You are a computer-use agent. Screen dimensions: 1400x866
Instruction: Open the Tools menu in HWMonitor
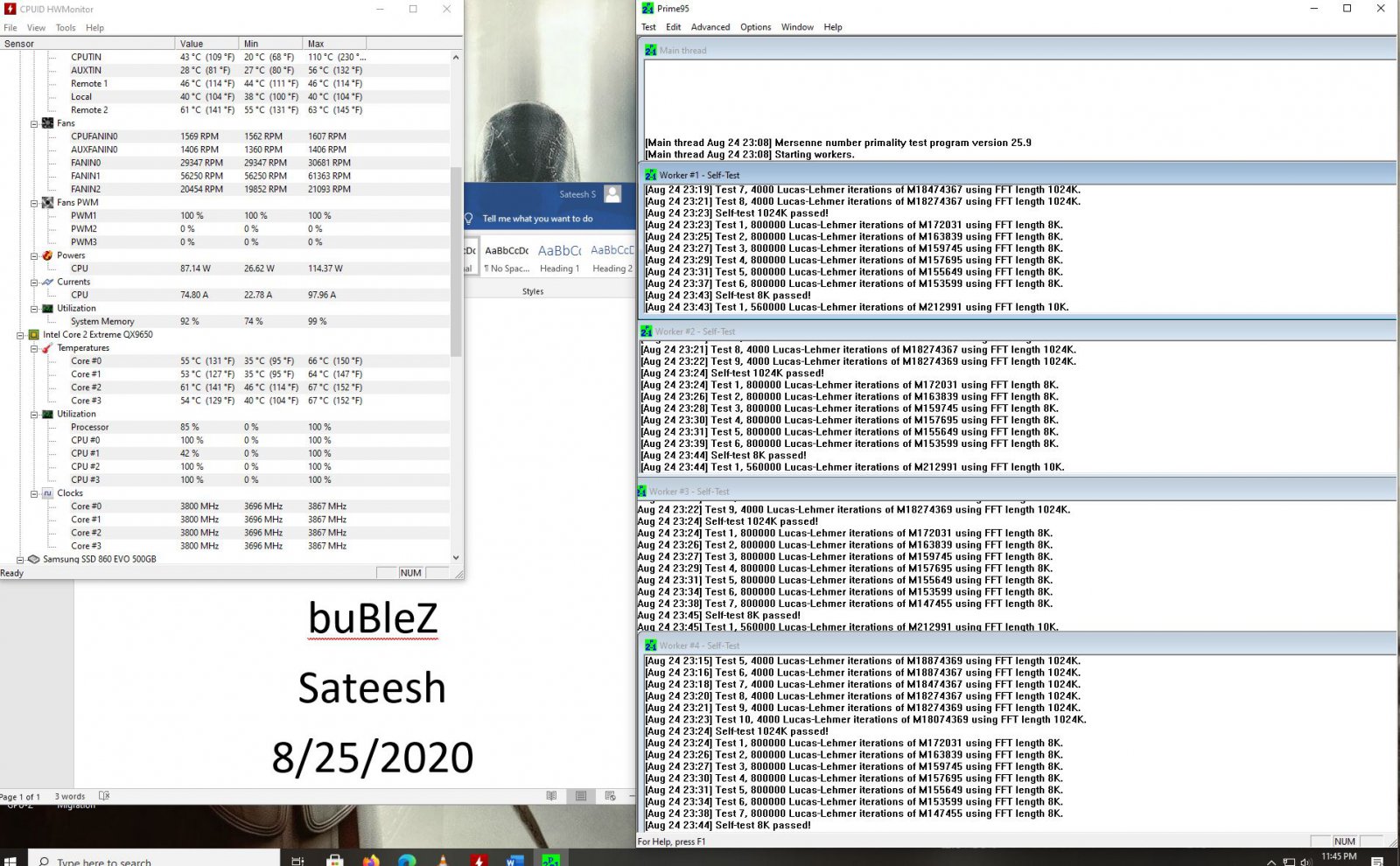66,28
